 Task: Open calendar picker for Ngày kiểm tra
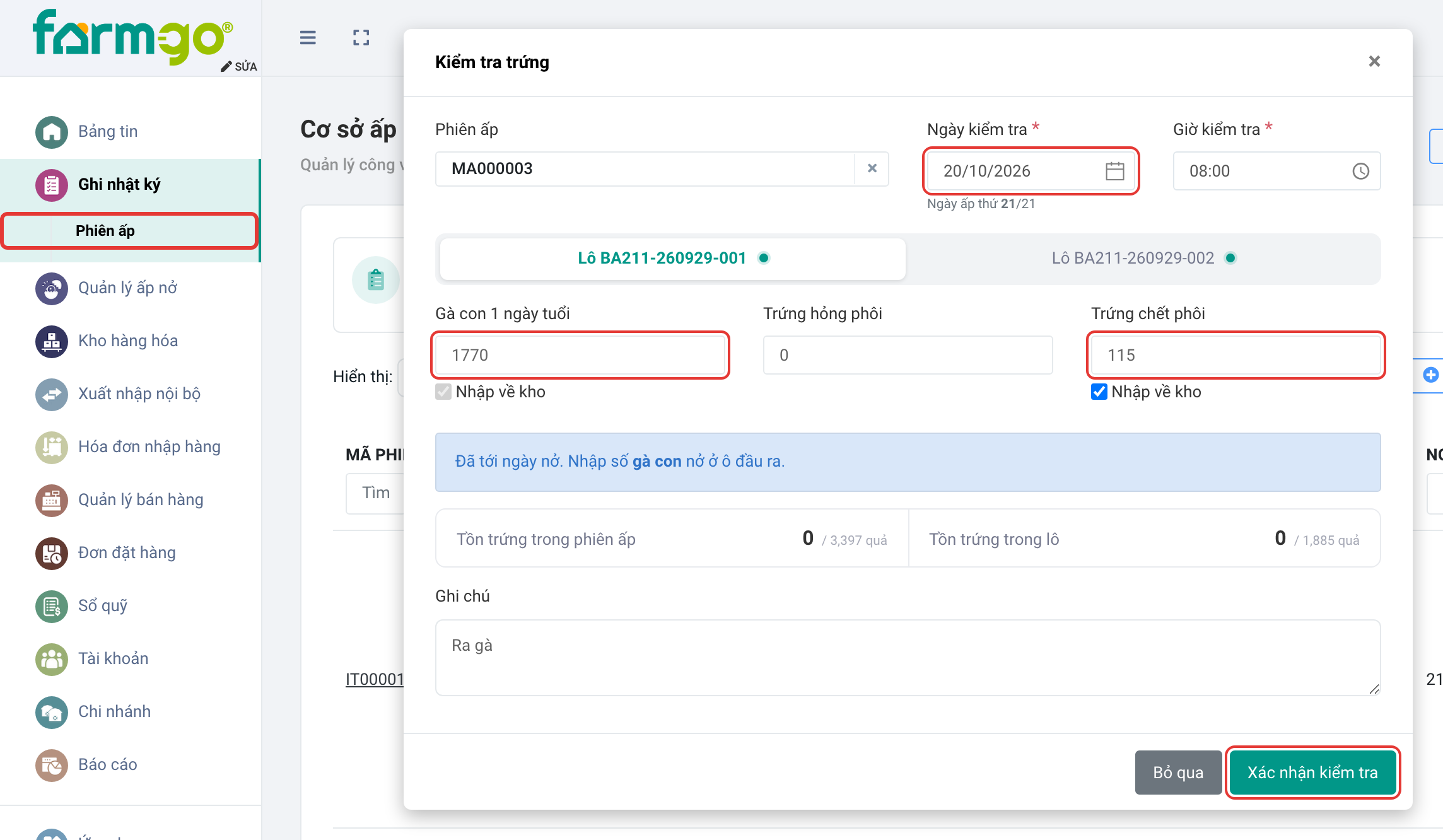[1114, 171]
